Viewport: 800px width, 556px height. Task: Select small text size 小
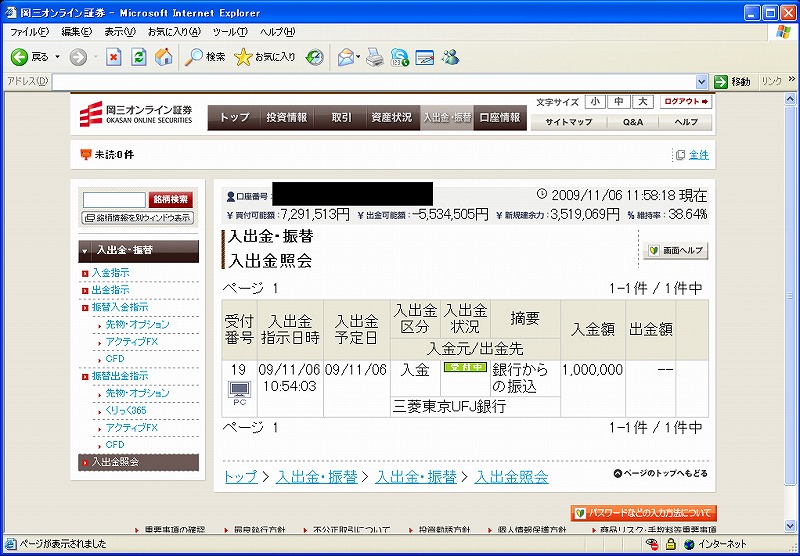click(596, 102)
